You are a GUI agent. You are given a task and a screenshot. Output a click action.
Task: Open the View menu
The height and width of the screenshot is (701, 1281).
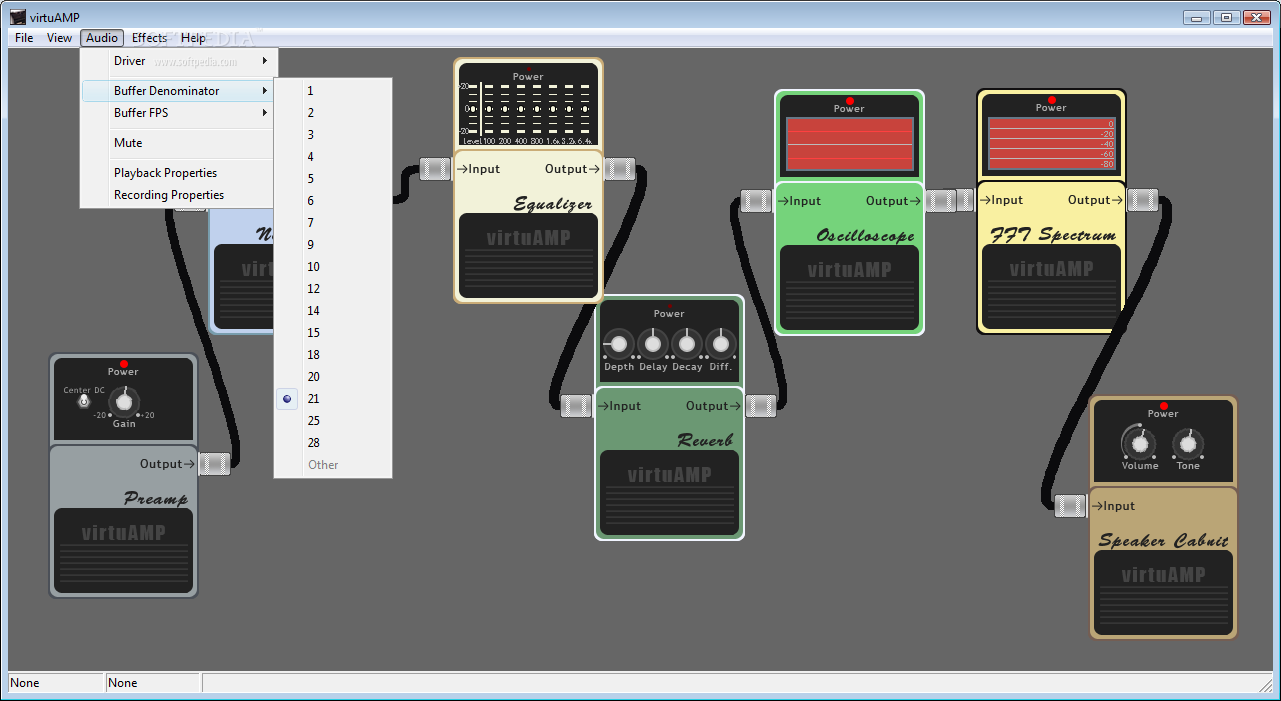tap(60, 38)
